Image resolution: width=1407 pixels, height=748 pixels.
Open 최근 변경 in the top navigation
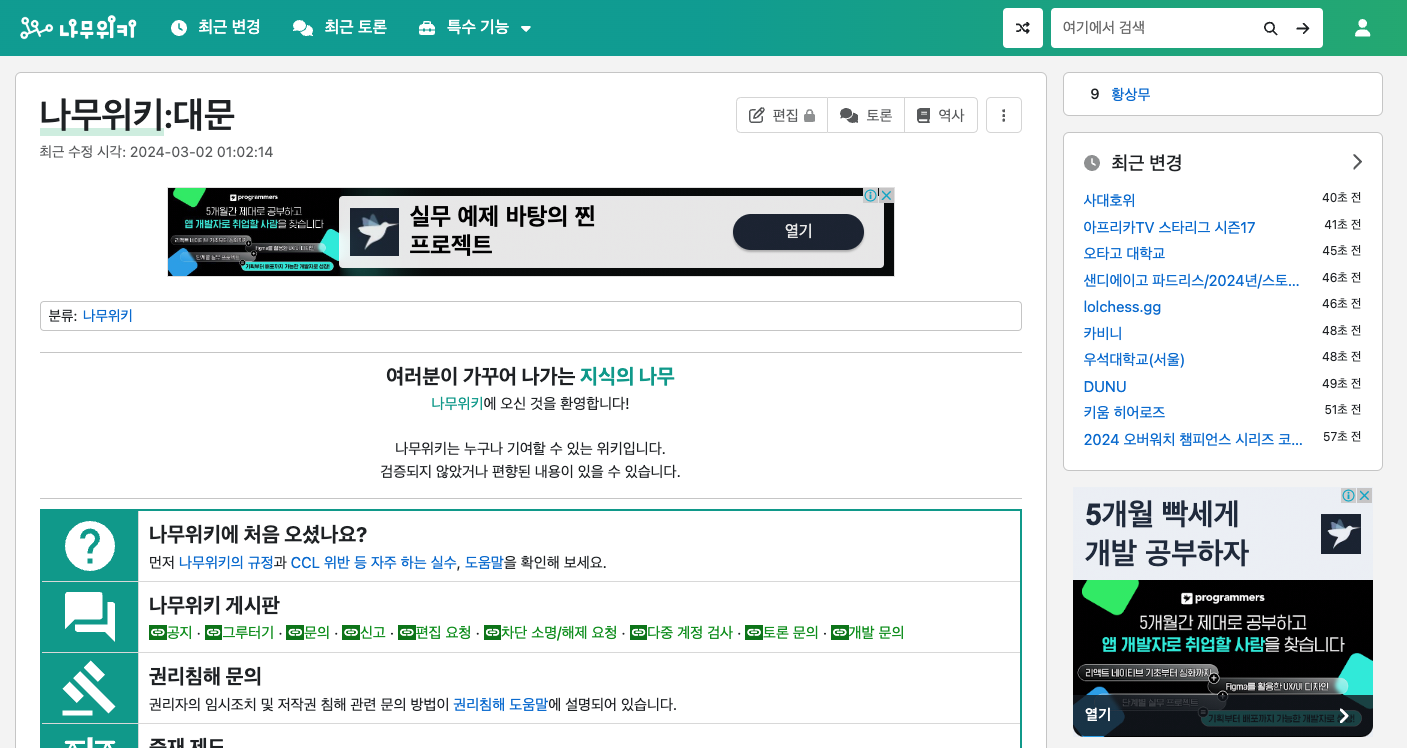tap(216, 28)
